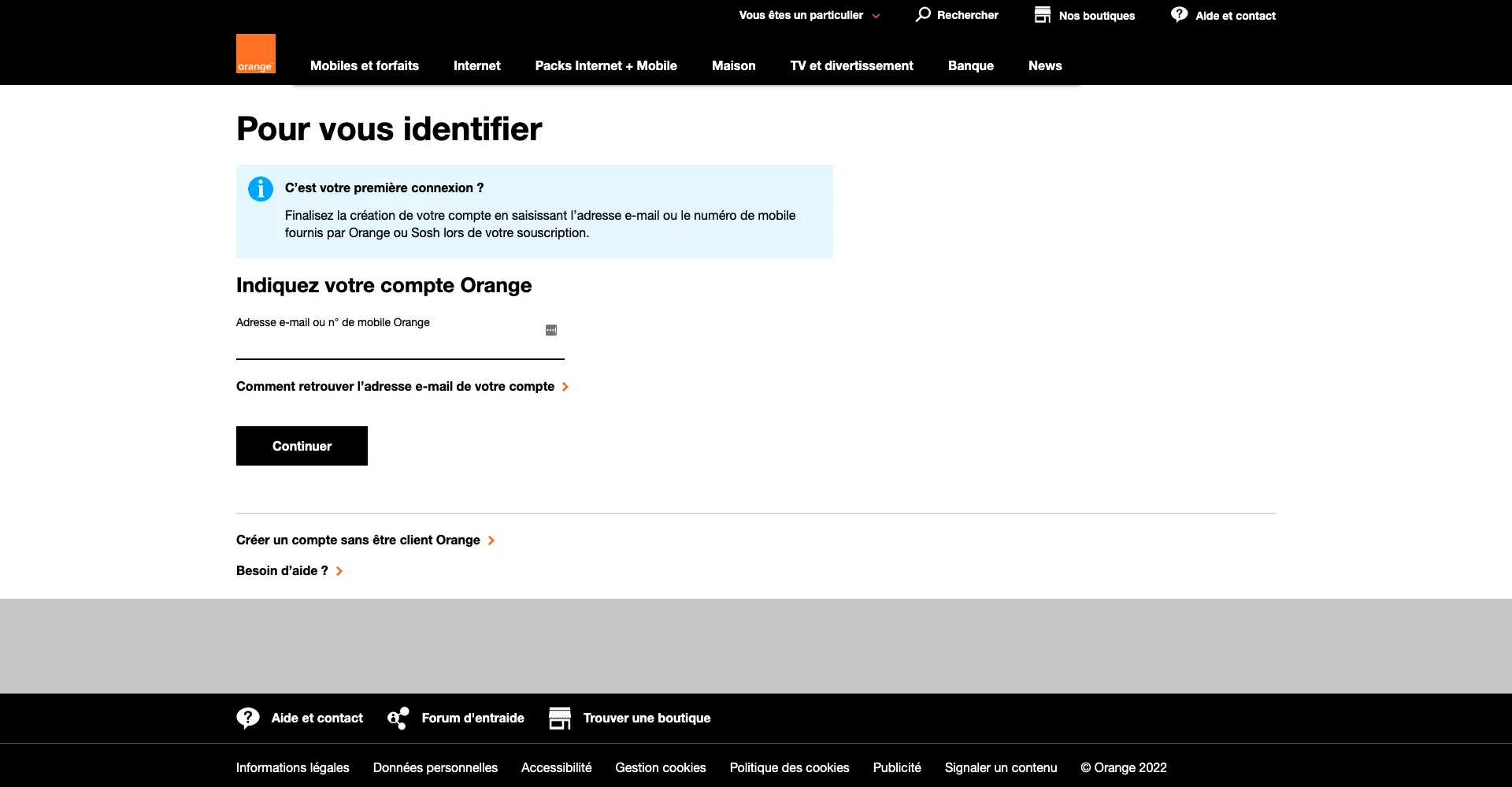The width and height of the screenshot is (1512, 787).
Task: Click the Orange logo in header
Action: [x=256, y=54]
